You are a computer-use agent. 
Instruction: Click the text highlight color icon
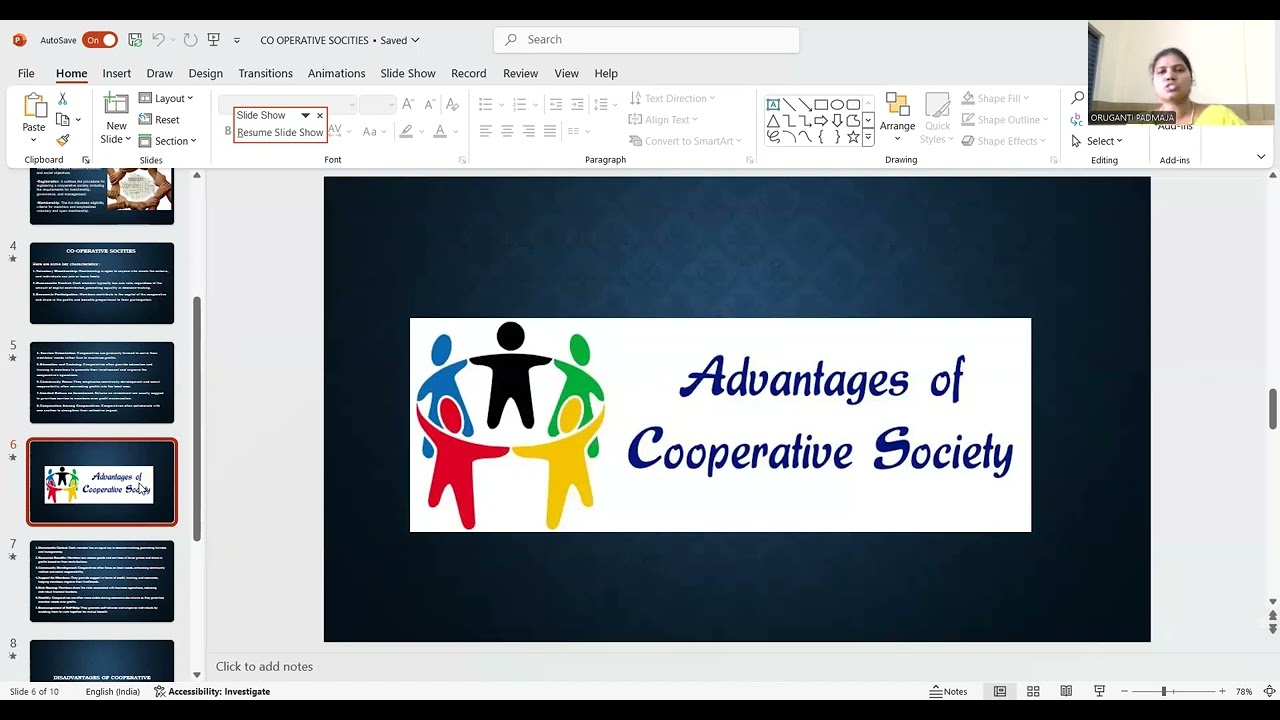[x=405, y=131]
